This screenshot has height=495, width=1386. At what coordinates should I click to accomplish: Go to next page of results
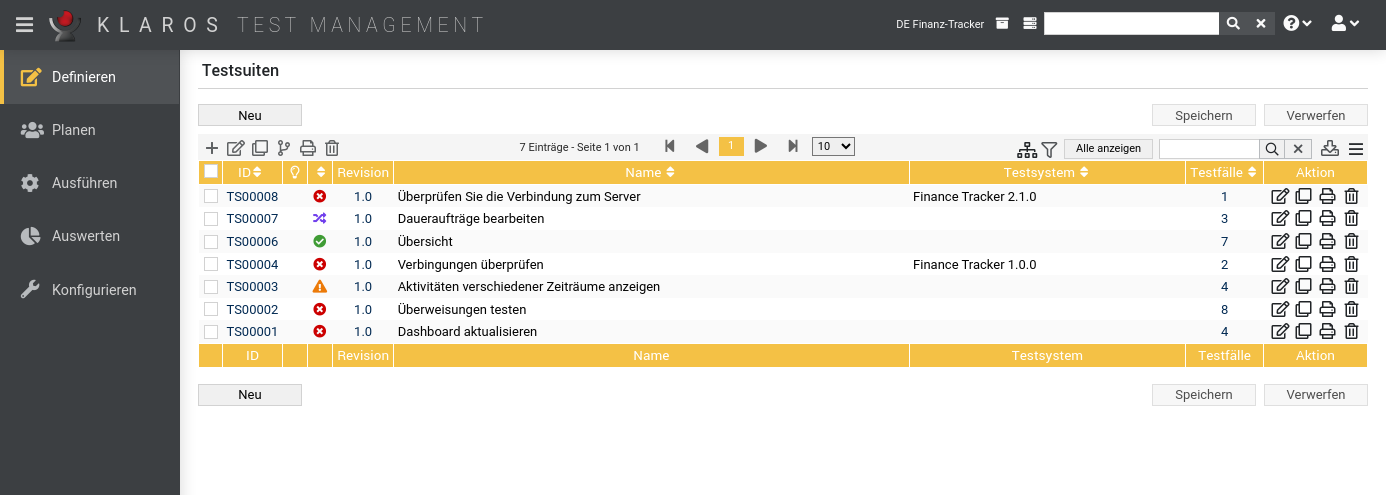(761, 147)
